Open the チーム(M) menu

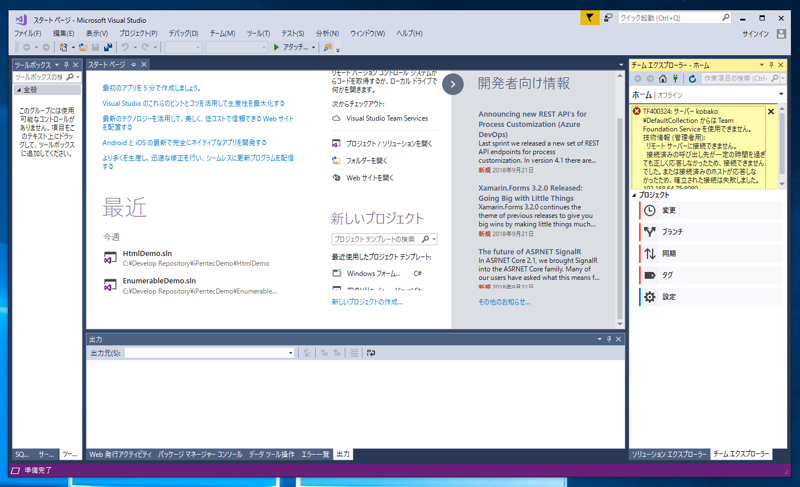pyautogui.click(x=222, y=33)
